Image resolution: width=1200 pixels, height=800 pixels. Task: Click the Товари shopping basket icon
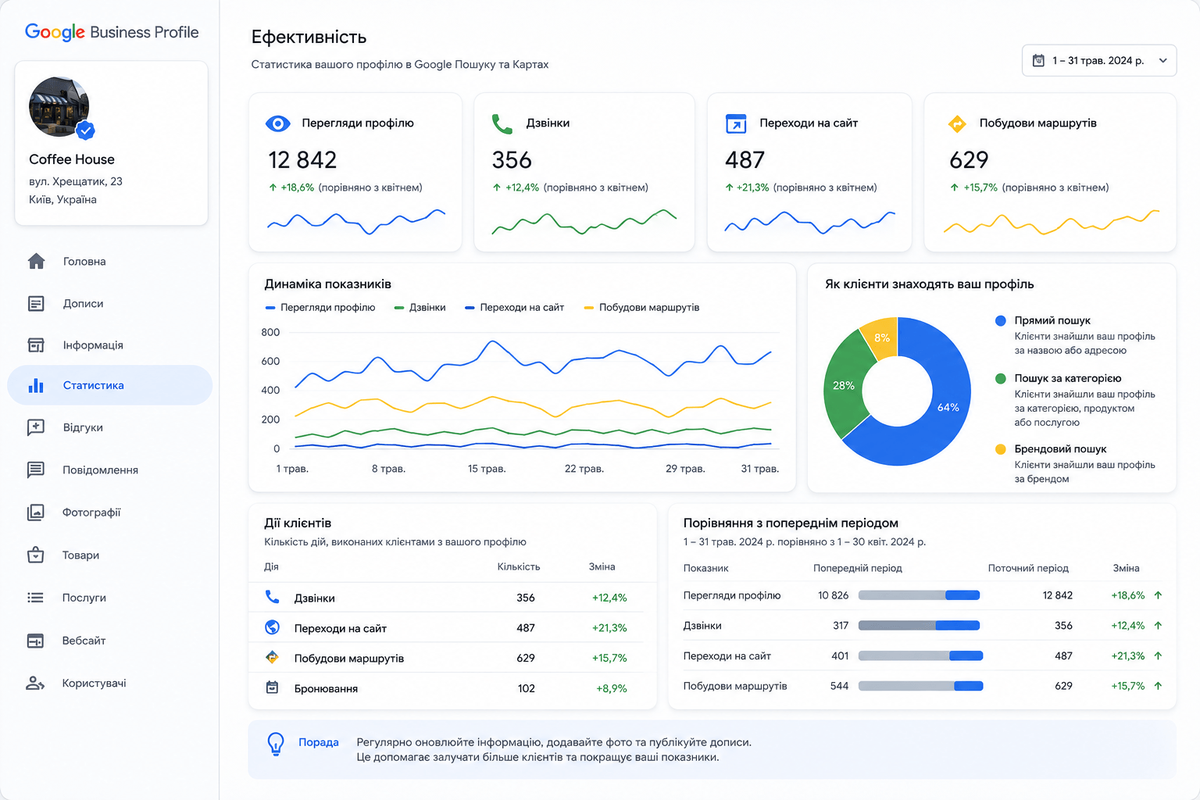click(36, 555)
